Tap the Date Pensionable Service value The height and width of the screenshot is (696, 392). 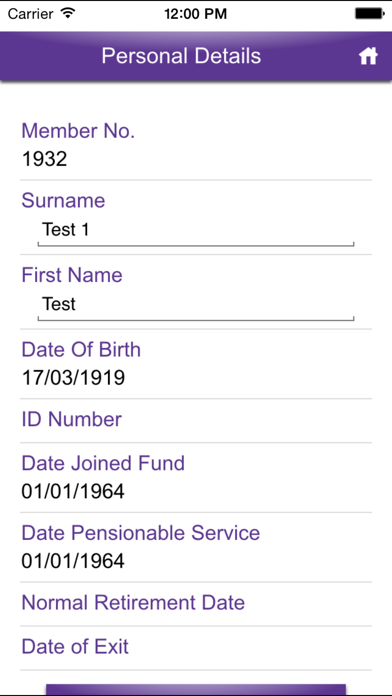click(x=73, y=561)
